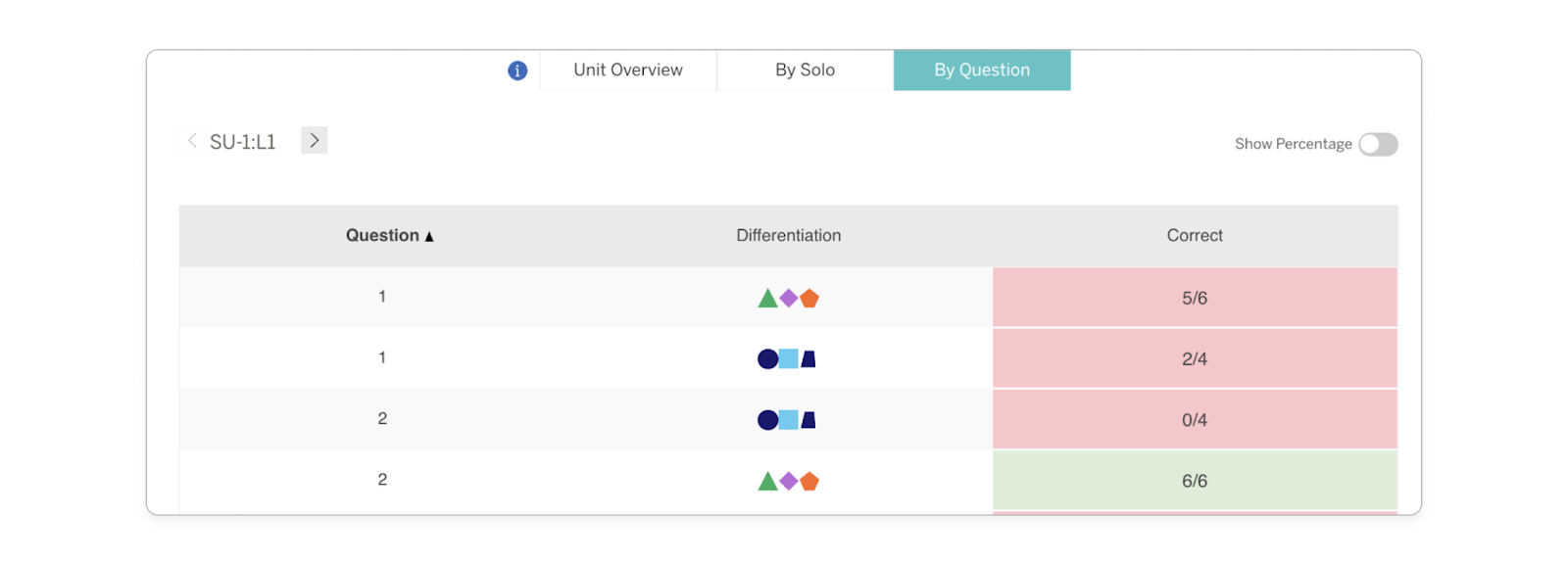Toggle the Show Percentage switch
Image resolution: width=1568 pixels, height=565 pixels.
pyautogui.click(x=1378, y=144)
